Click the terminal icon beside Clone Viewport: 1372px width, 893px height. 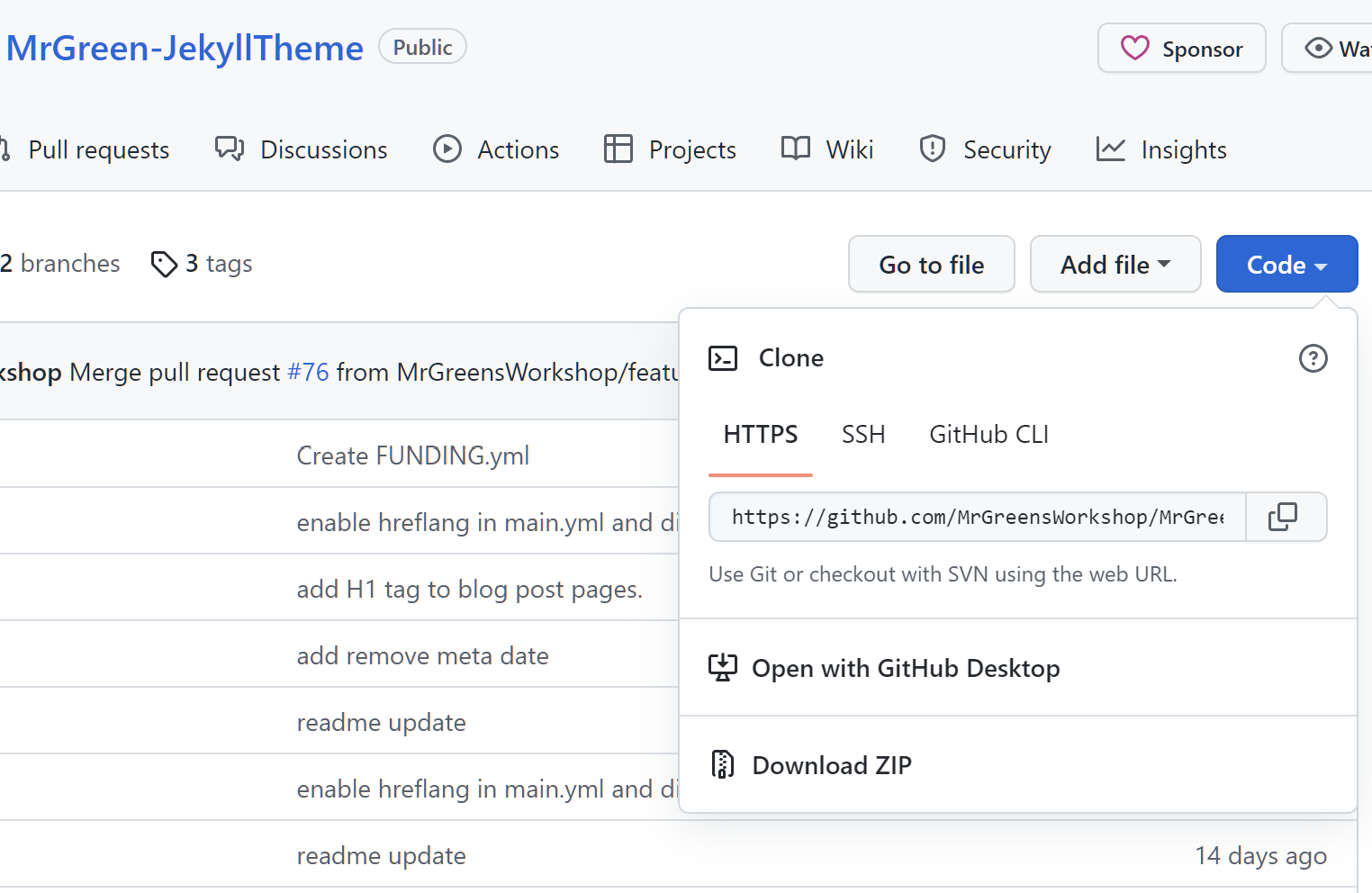723,358
